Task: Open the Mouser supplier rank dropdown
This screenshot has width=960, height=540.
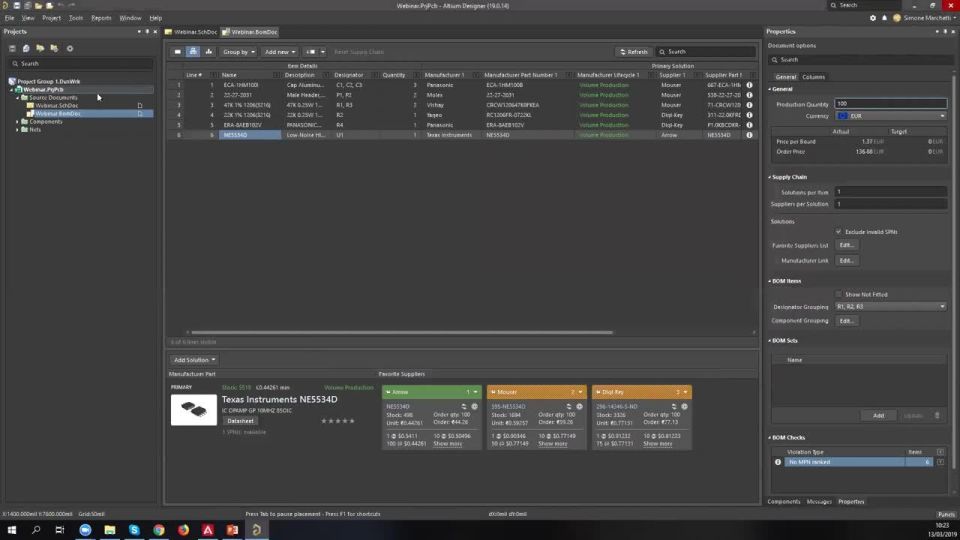Action: coord(580,392)
